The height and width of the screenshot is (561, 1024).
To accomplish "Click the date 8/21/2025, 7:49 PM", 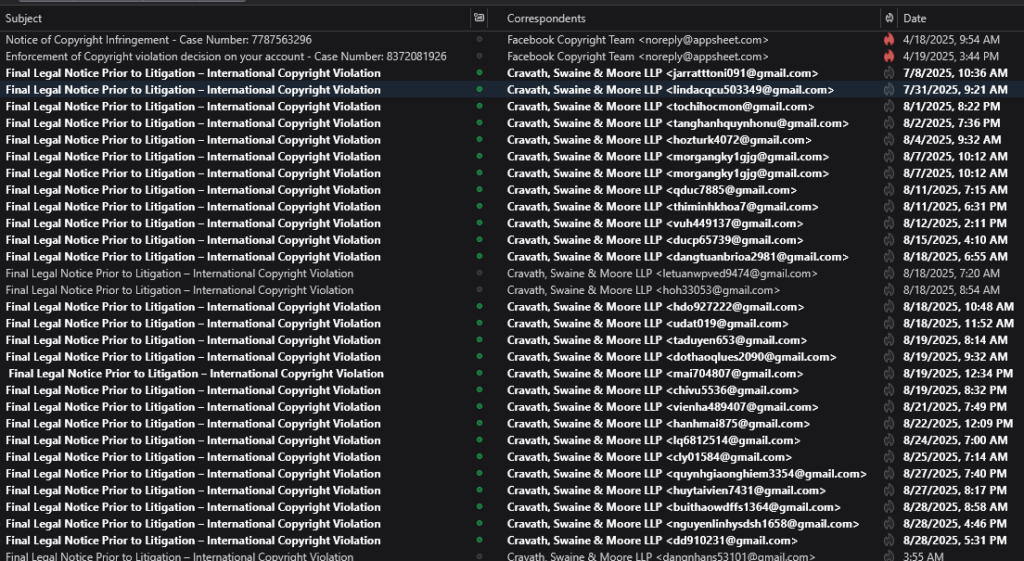I will pyautogui.click(x=955, y=407).
